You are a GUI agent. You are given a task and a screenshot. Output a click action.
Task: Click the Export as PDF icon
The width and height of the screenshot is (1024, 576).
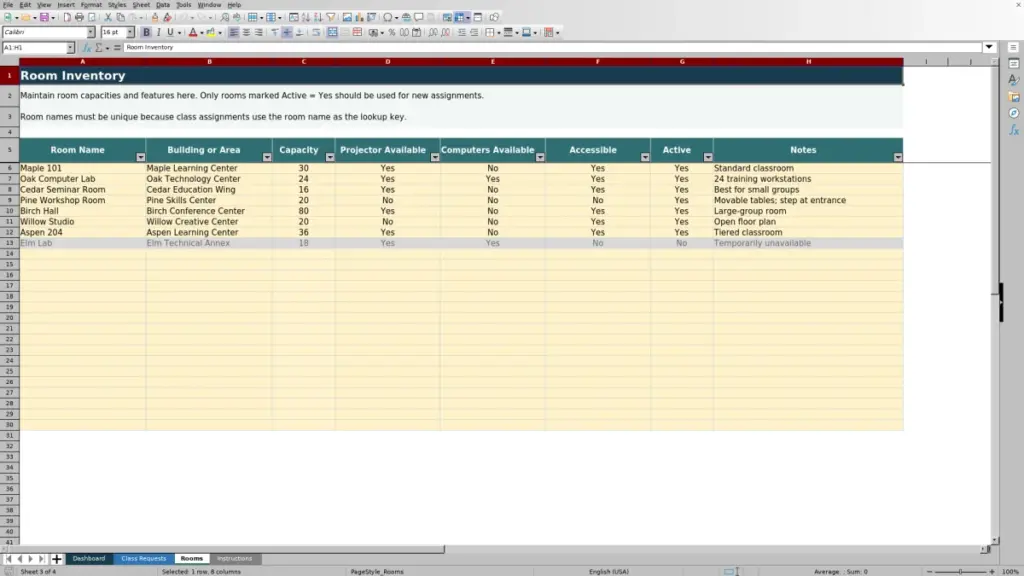click(67, 17)
